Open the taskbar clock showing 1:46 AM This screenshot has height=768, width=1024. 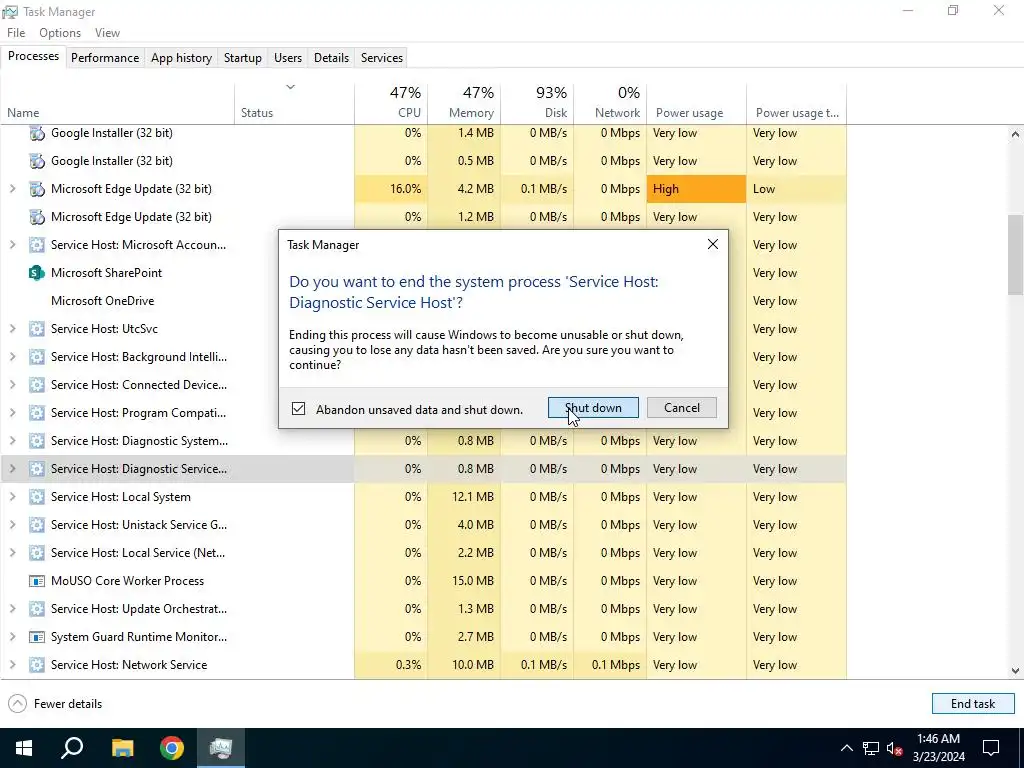(938, 748)
